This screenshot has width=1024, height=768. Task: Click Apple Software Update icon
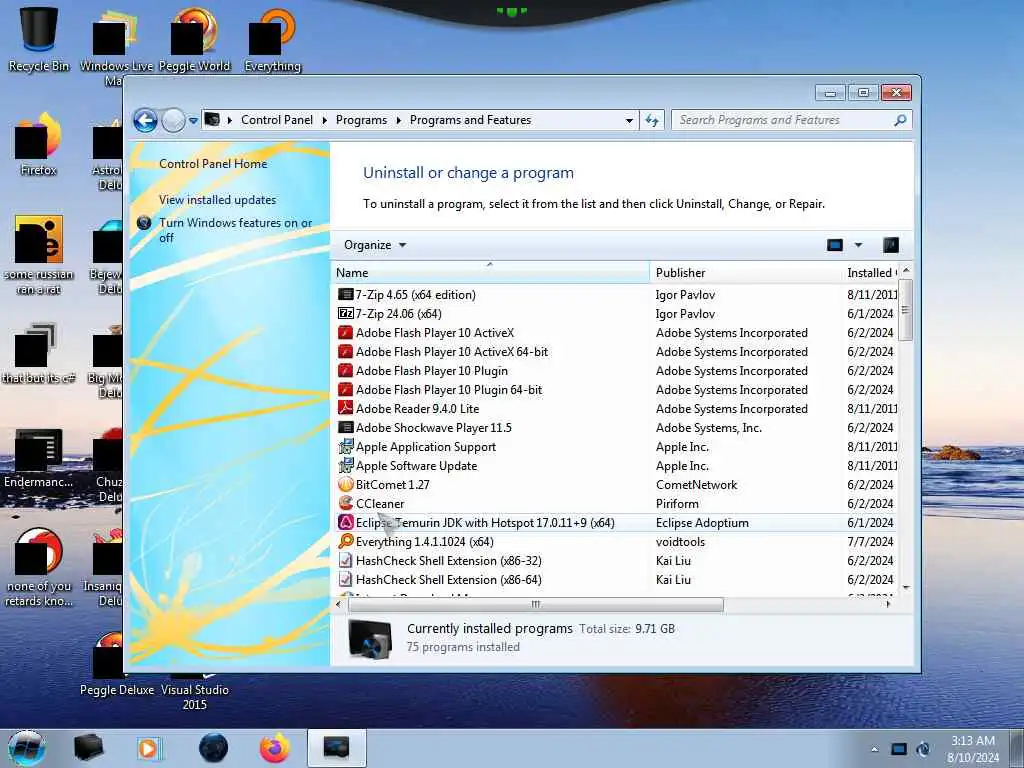pyautogui.click(x=345, y=466)
